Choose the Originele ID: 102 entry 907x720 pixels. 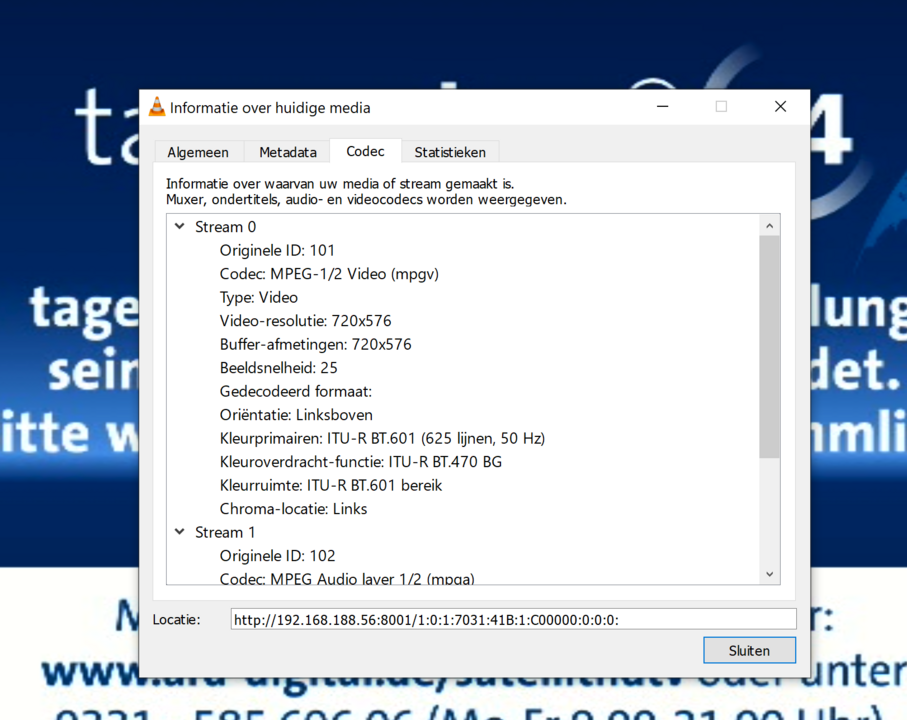pos(277,556)
